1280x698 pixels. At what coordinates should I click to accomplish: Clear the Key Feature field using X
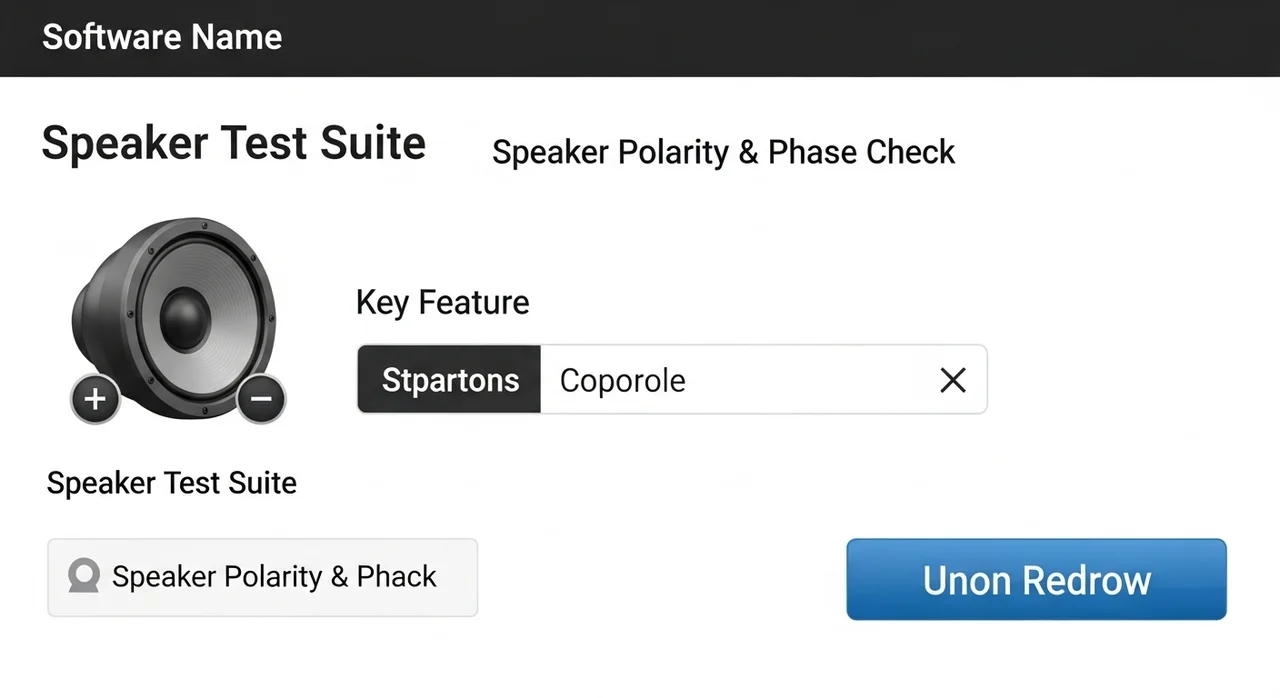click(x=953, y=380)
